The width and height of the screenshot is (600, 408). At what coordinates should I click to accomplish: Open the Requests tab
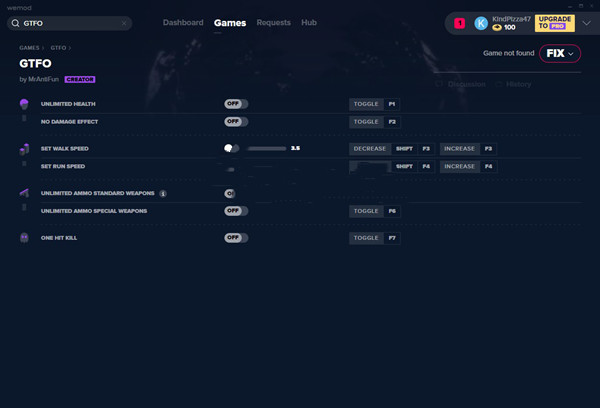(274, 23)
